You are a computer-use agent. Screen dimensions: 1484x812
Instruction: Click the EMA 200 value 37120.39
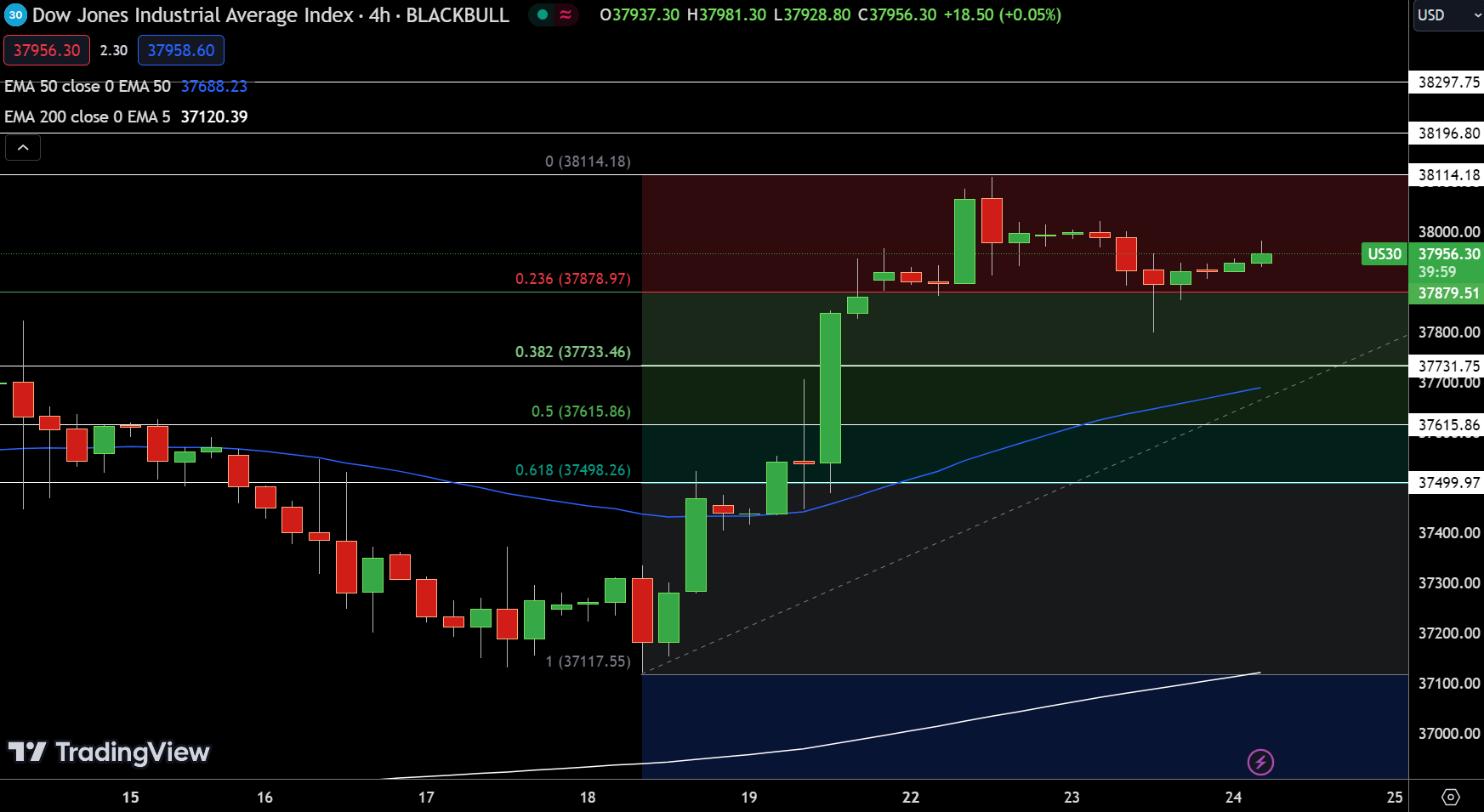pos(214,116)
